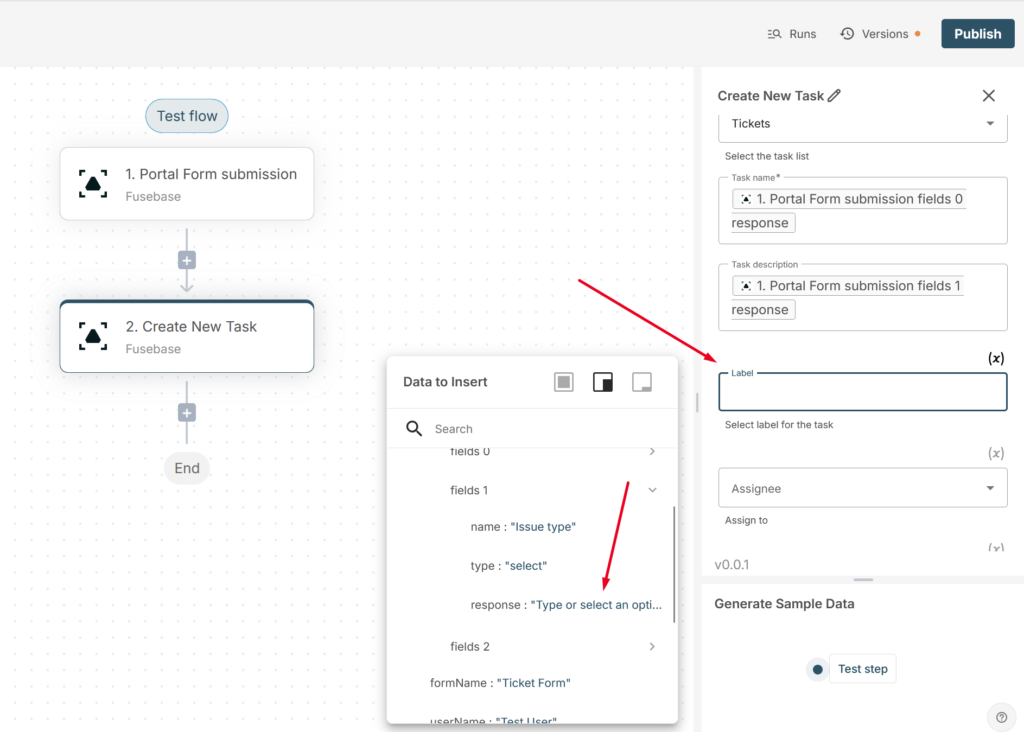Click the End node
Viewport: 1024px width, 732px height.
tap(187, 468)
